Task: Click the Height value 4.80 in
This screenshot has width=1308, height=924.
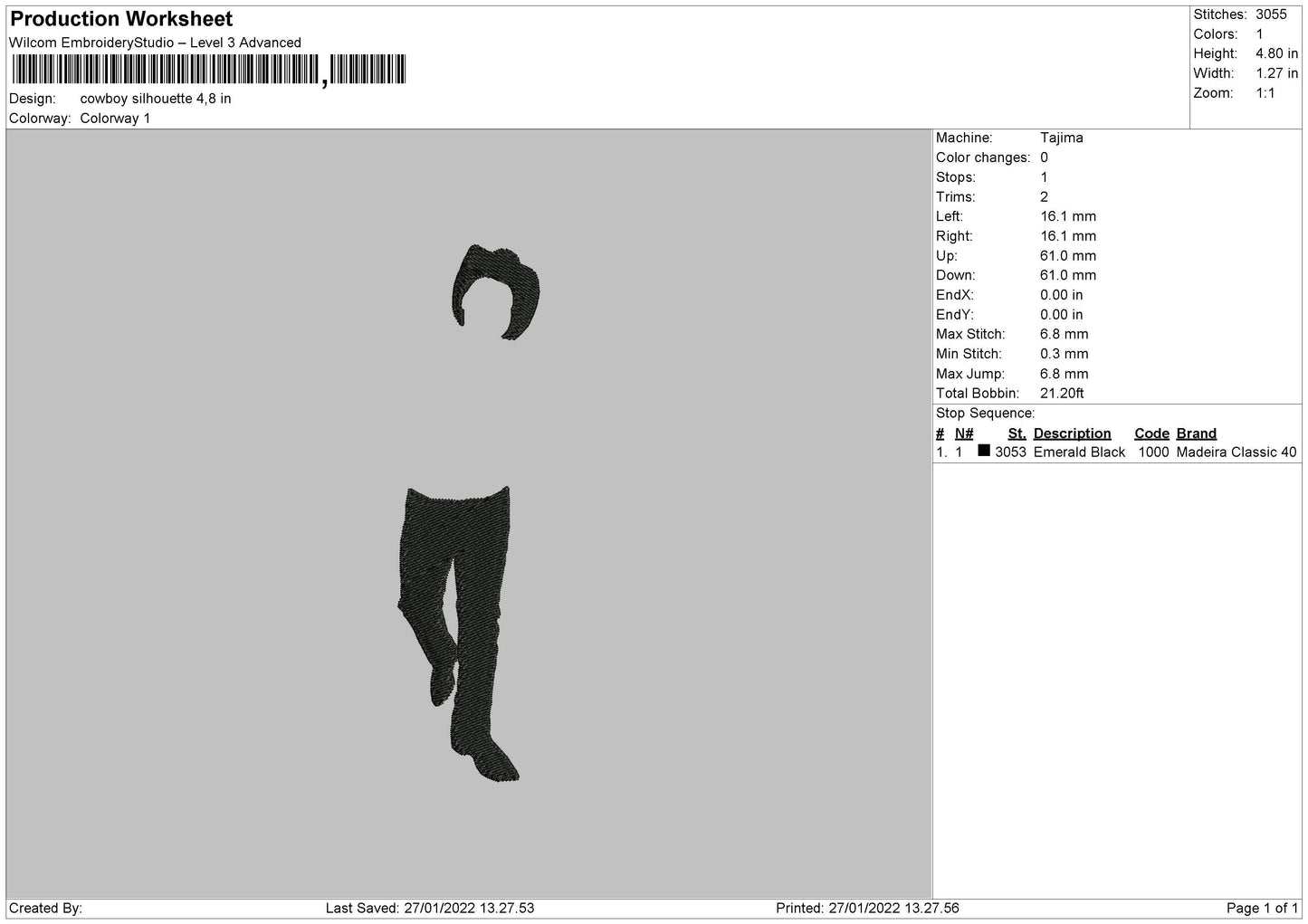Action: coord(1276,54)
